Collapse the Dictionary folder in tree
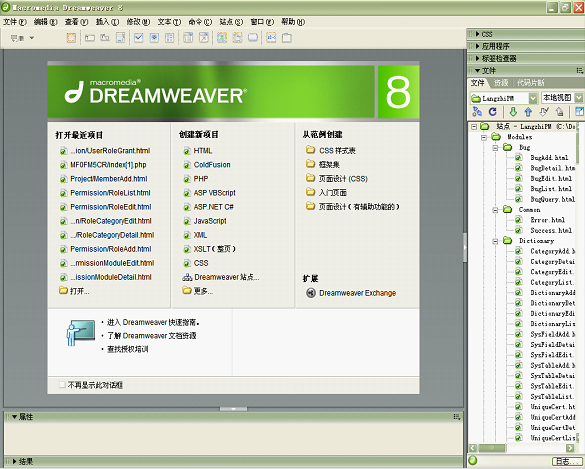Viewport: 585px width, 469px height. [x=495, y=241]
